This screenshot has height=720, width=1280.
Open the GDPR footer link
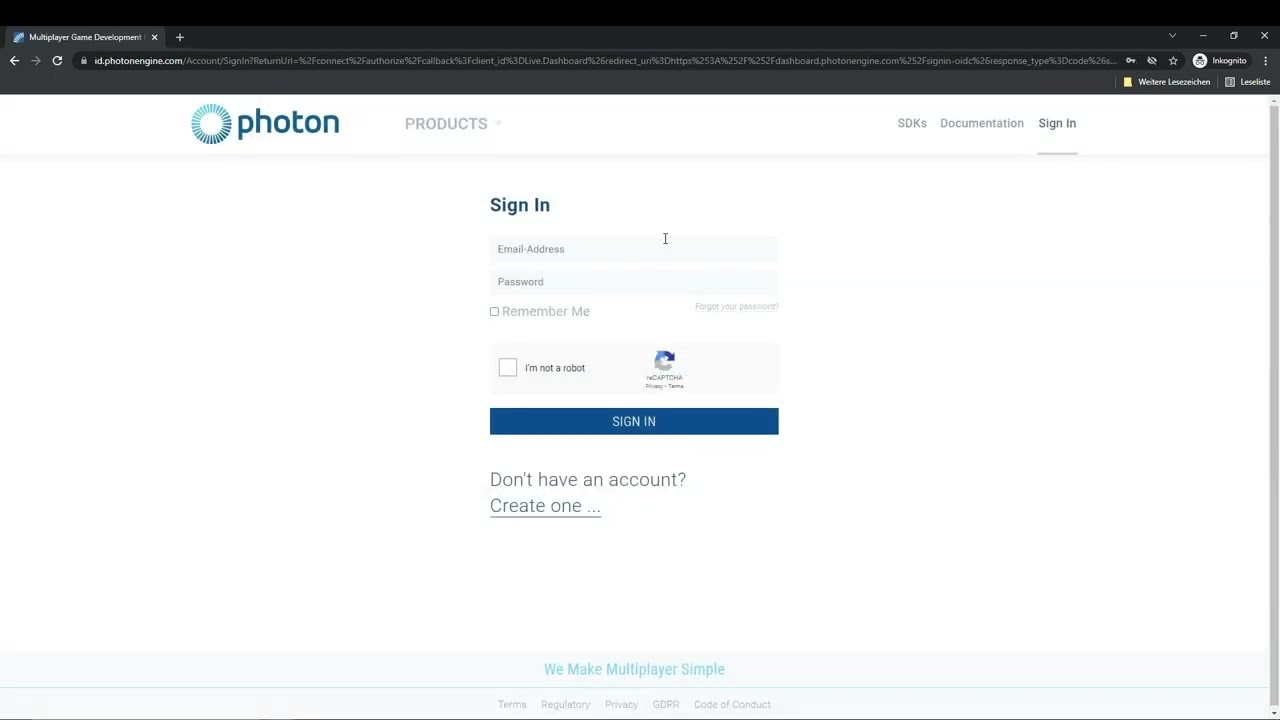coord(666,704)
